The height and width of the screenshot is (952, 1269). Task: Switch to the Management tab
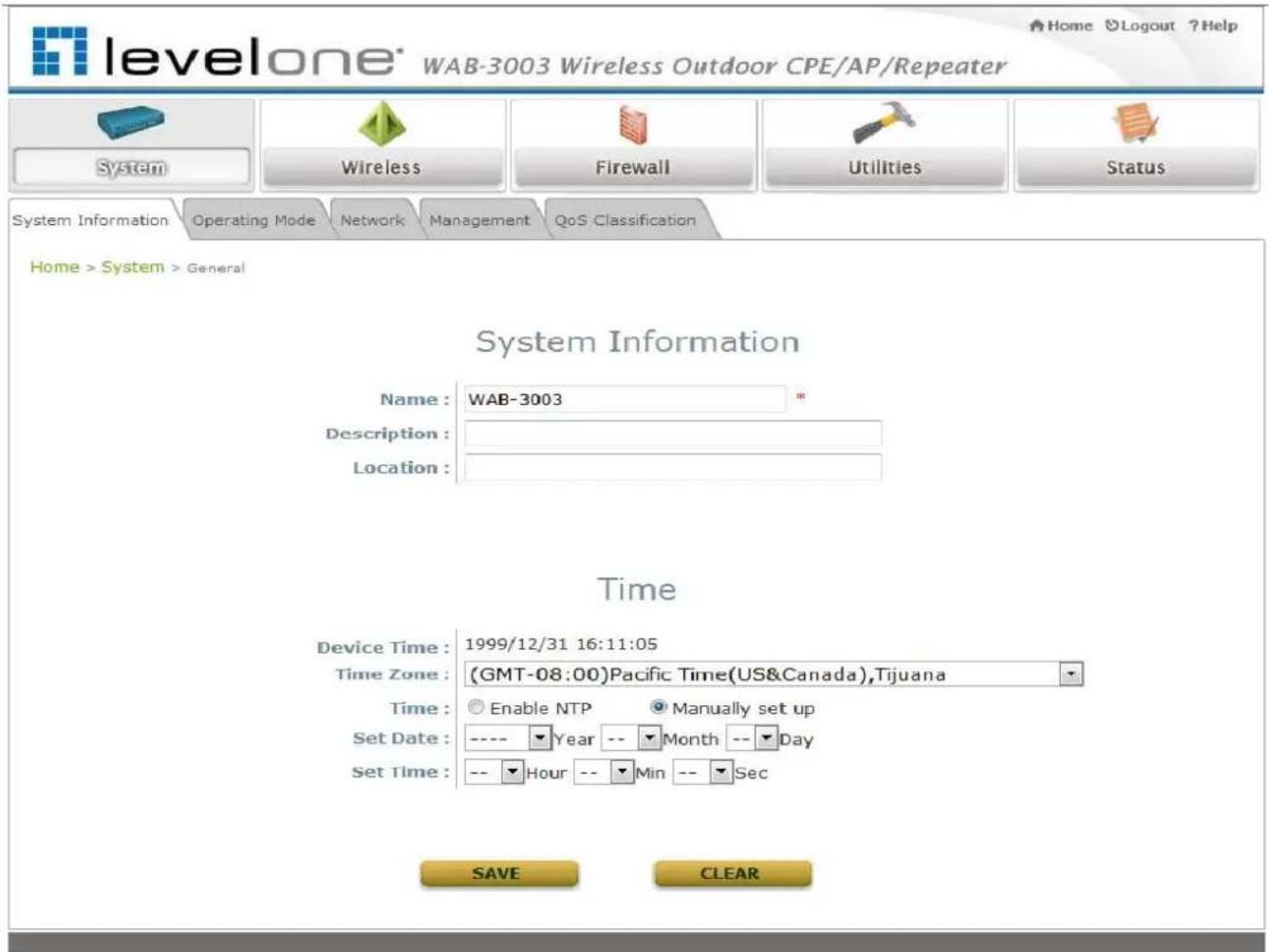pyautogui.click(x=479, y=219)
